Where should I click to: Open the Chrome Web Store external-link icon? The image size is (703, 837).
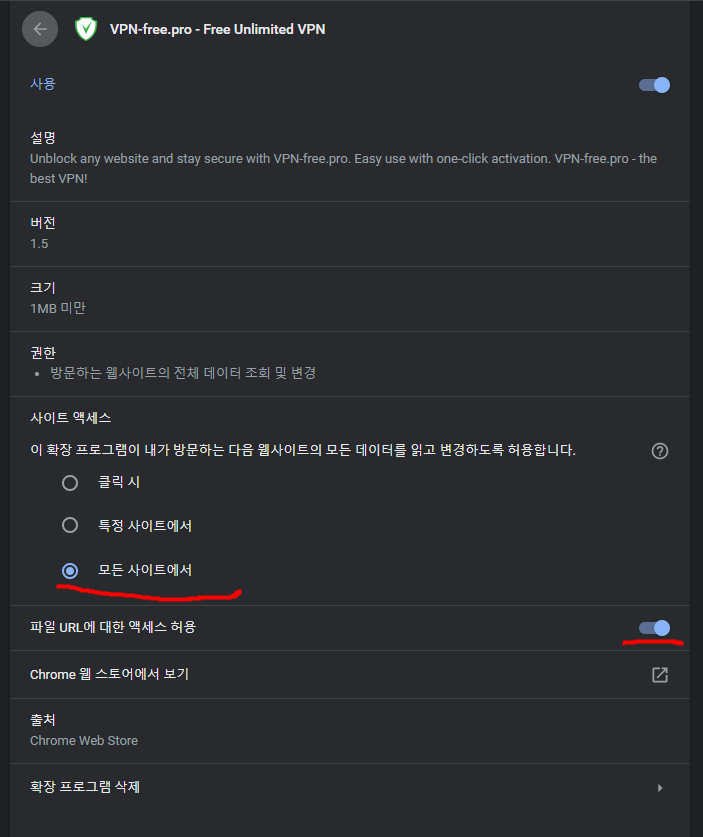[660, 675]
